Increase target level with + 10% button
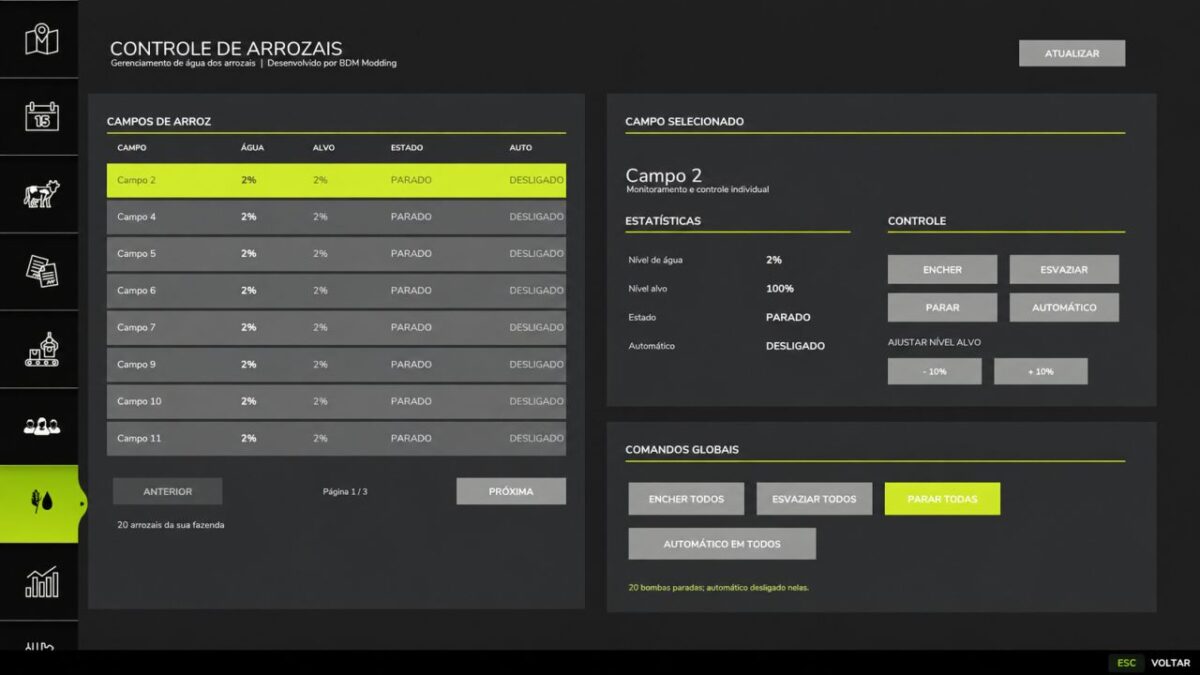 (x=1040, y=371)
